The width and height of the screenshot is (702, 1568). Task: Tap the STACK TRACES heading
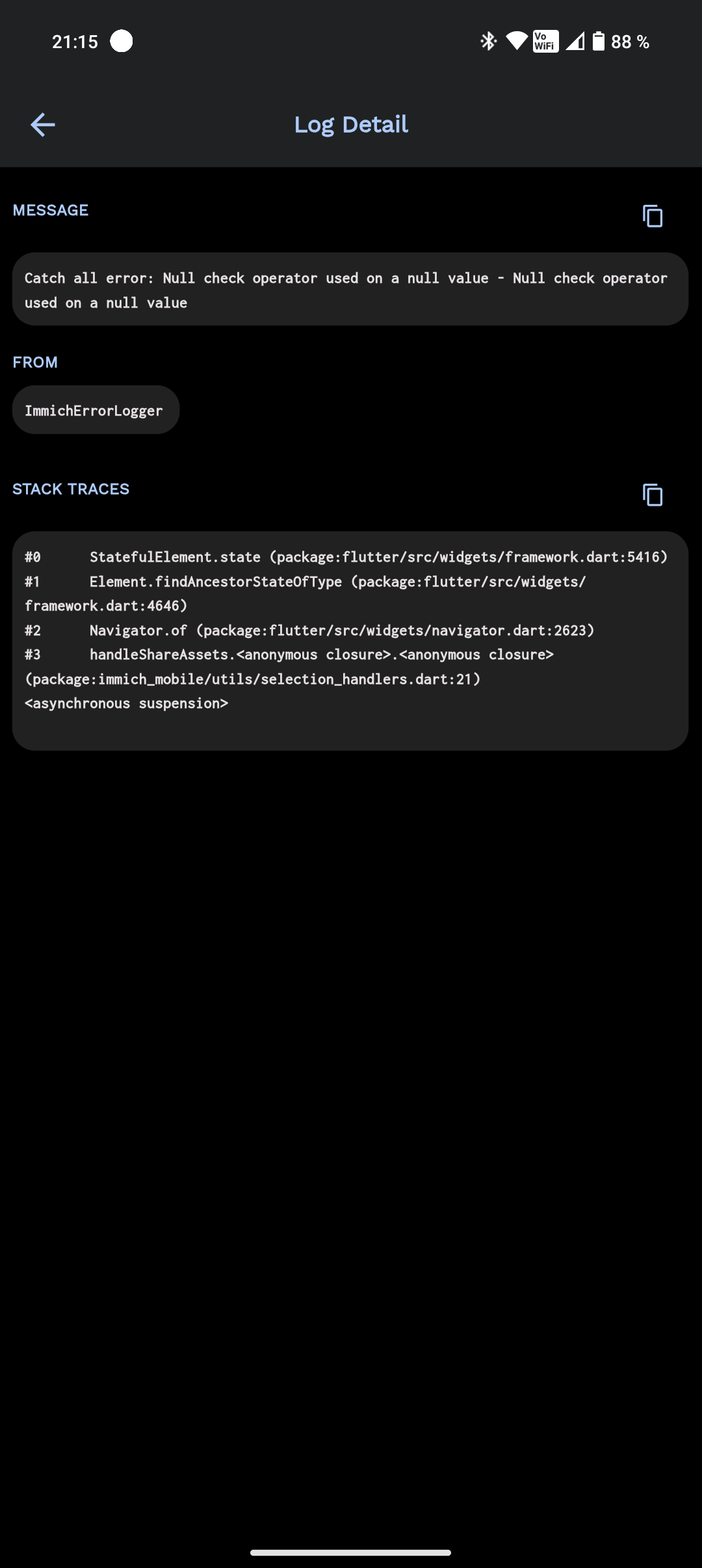71,489
